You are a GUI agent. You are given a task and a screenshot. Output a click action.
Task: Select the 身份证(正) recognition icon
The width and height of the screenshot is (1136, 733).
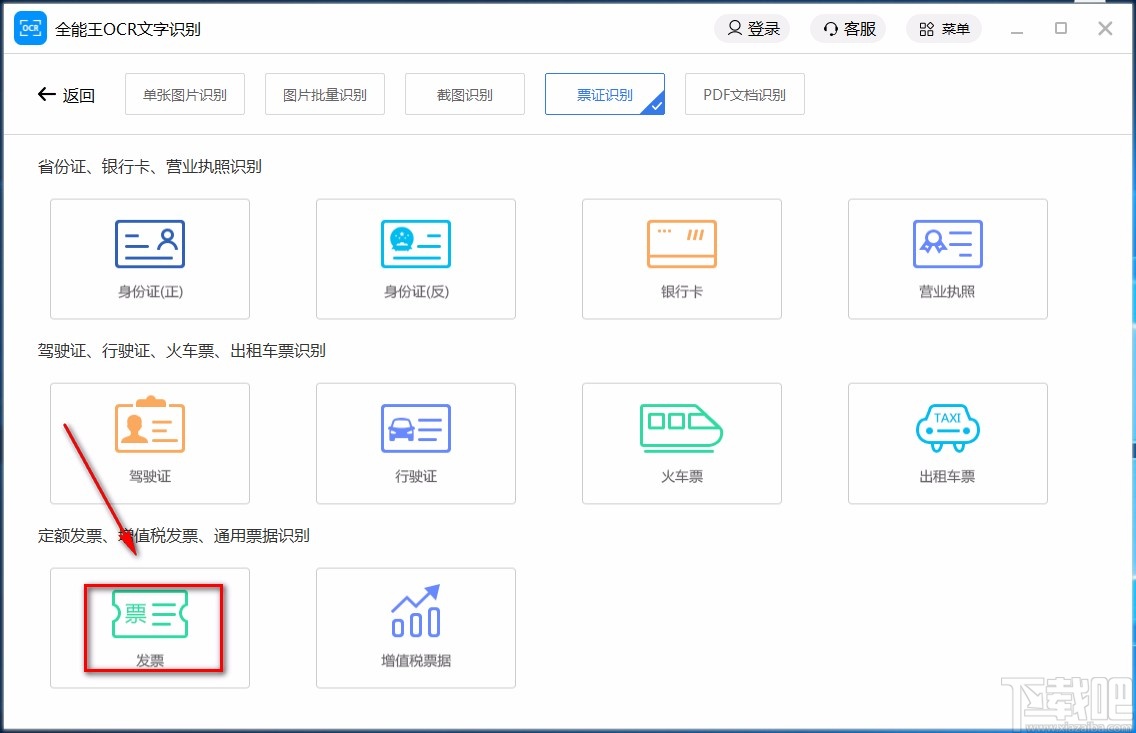pos(149,258)
